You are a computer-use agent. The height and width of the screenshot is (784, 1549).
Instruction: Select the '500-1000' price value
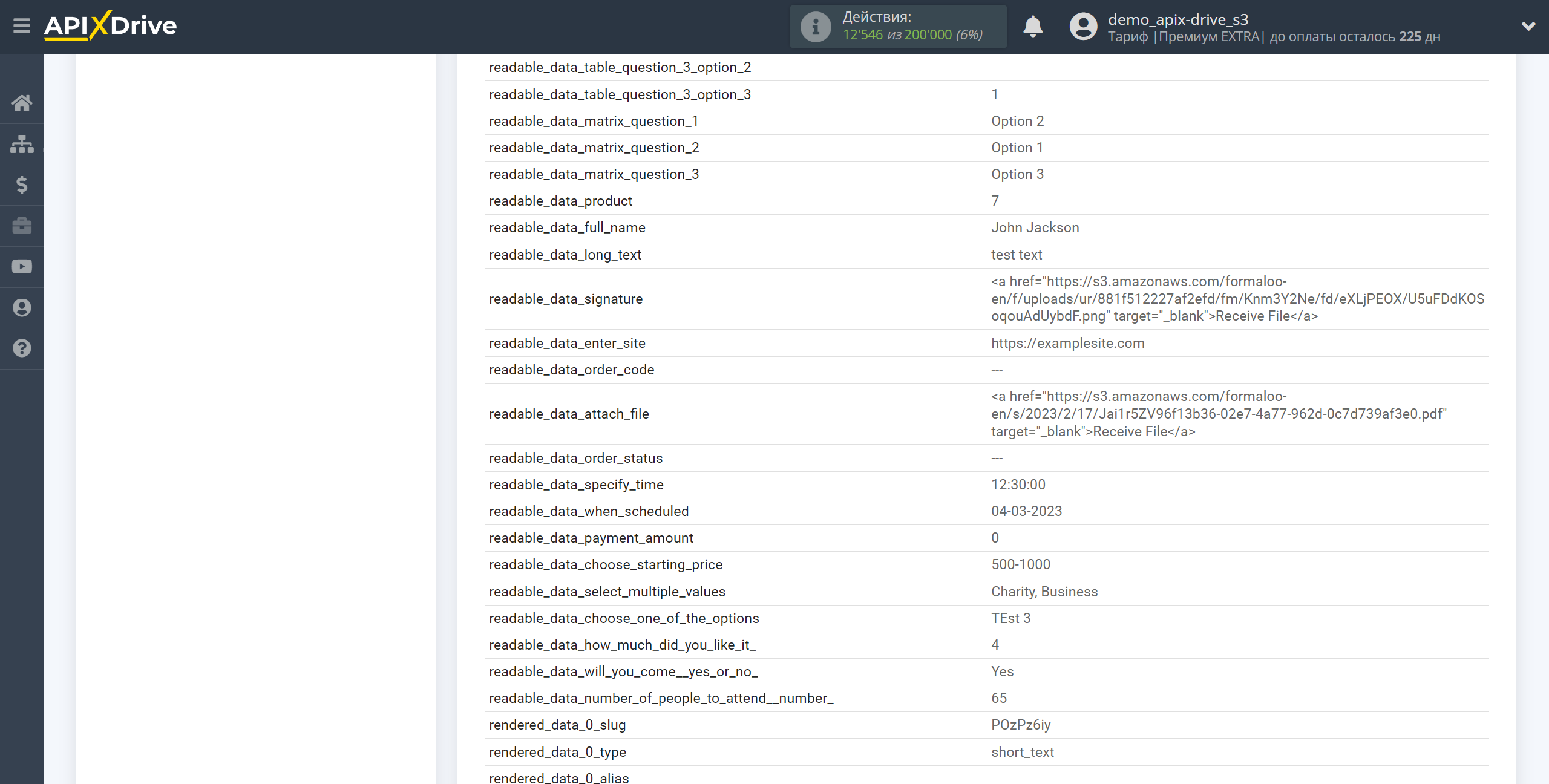click(x=1020, y=564)
